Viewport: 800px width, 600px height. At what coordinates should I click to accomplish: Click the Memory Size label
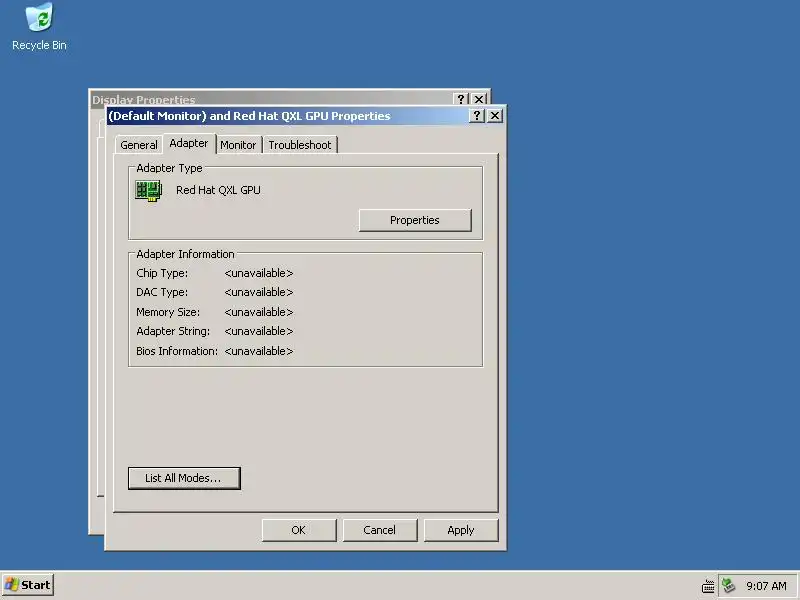click(x=168, y=312)
